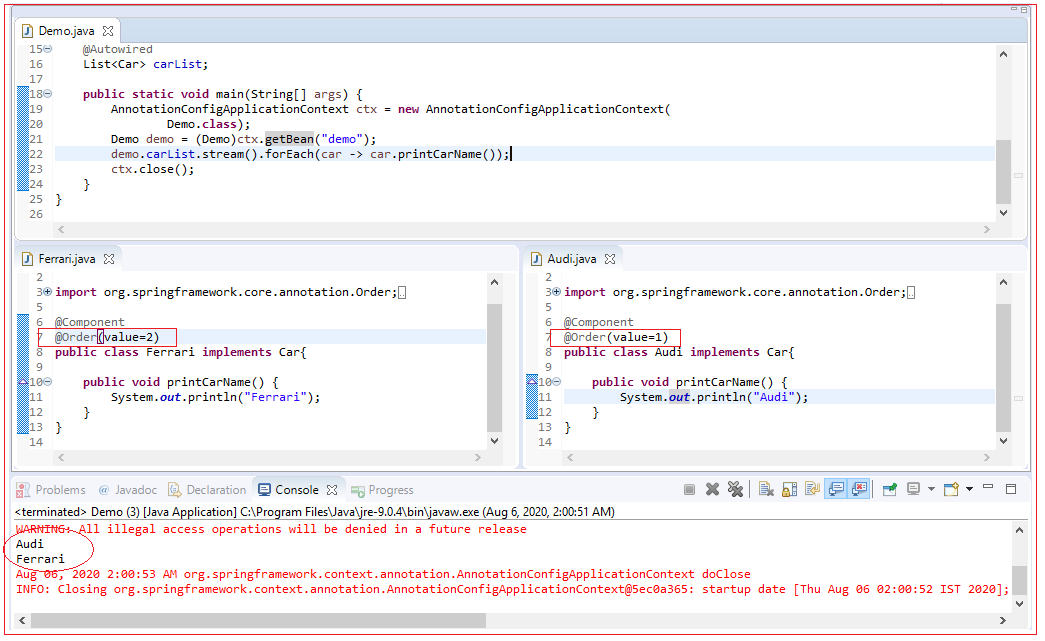Toggle Word Wrap in the Console
This screenshot has width=1045, height=641.
click(812, 490)
